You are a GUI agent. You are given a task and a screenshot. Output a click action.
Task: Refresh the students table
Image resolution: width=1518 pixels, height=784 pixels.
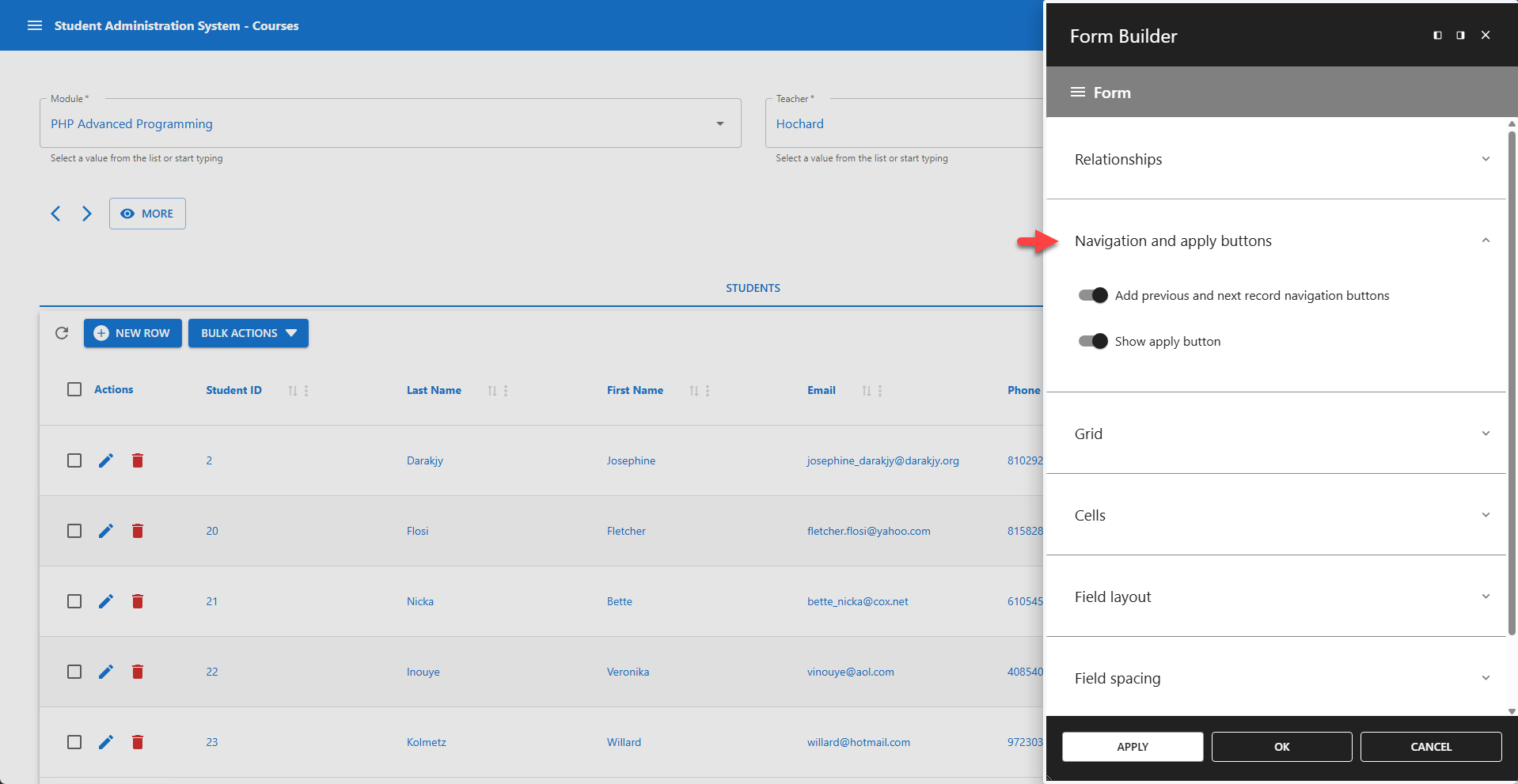point(62,333)
